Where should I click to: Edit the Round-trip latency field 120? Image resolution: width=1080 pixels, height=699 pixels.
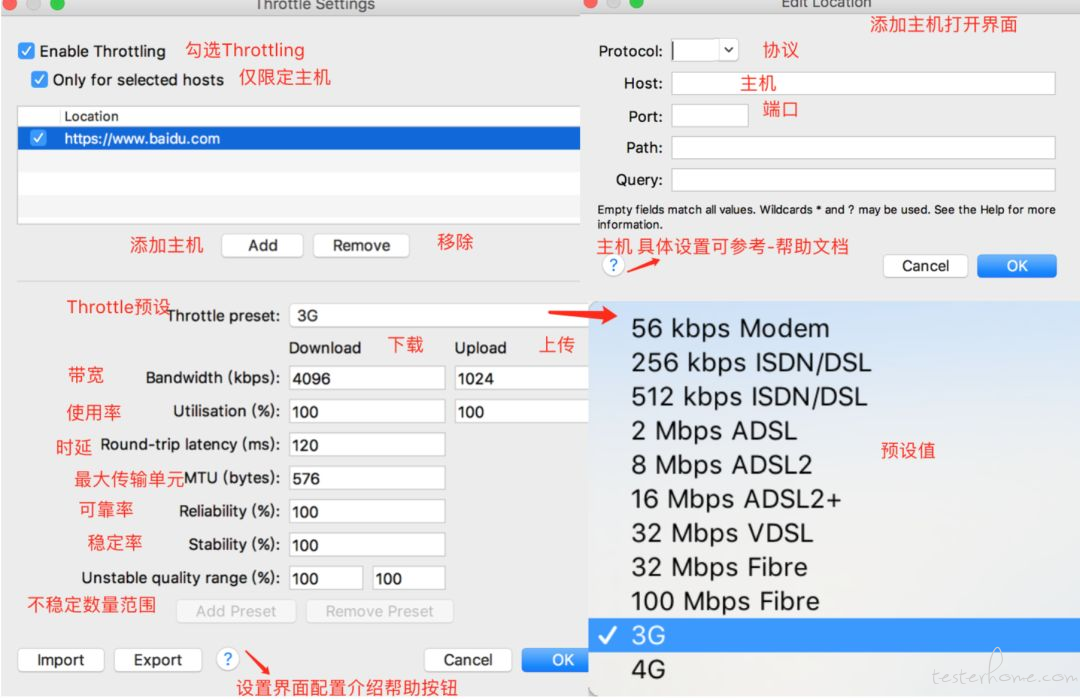coord(367,445)
